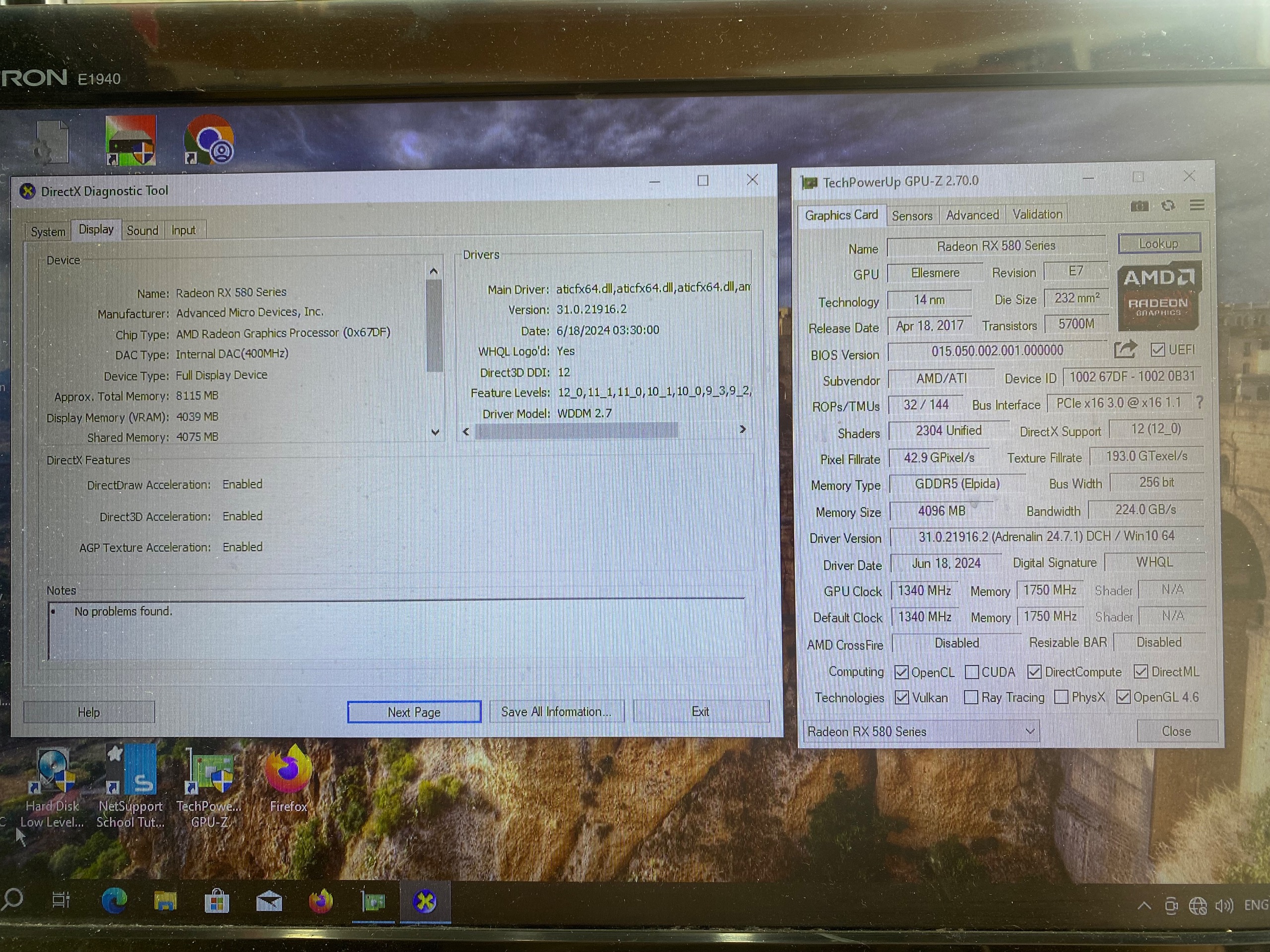Click Exit in DirectX Diagnostic Tool

point(700,712)
